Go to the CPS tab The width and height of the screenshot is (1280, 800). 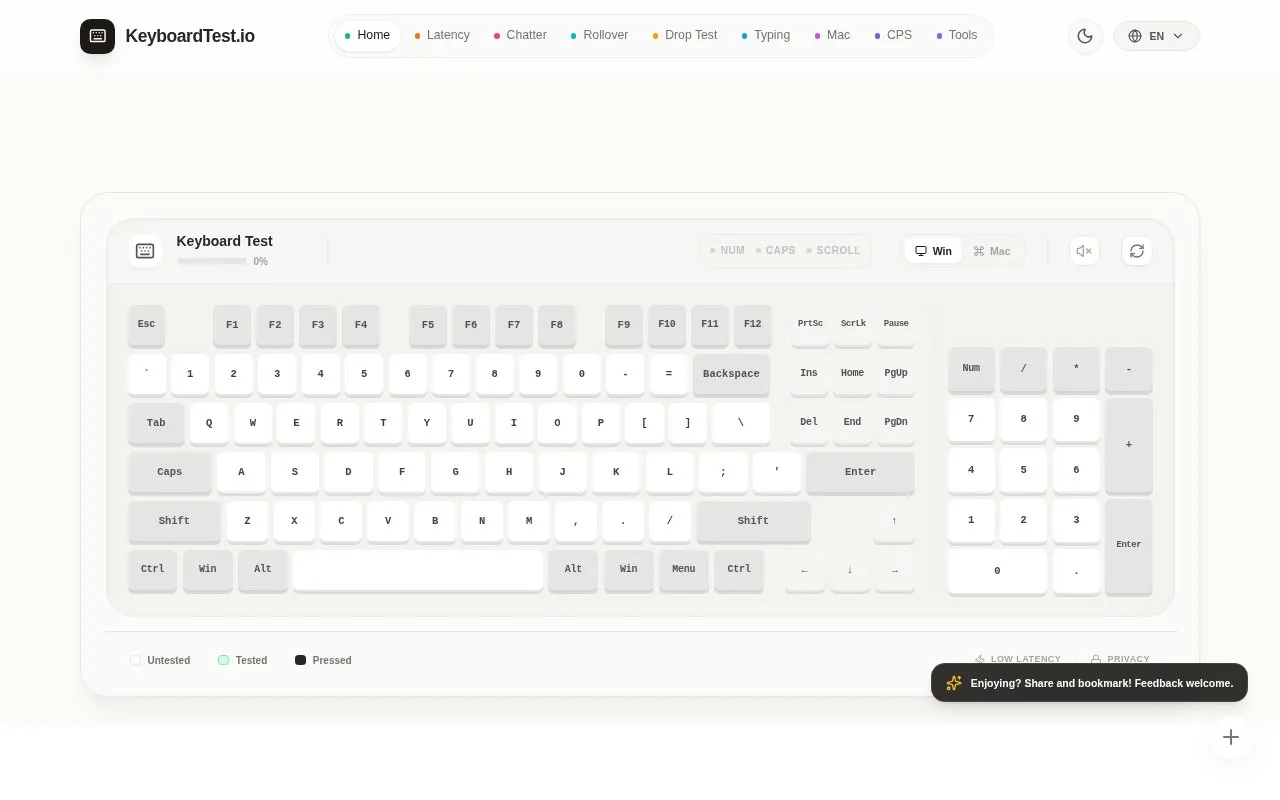893,35
